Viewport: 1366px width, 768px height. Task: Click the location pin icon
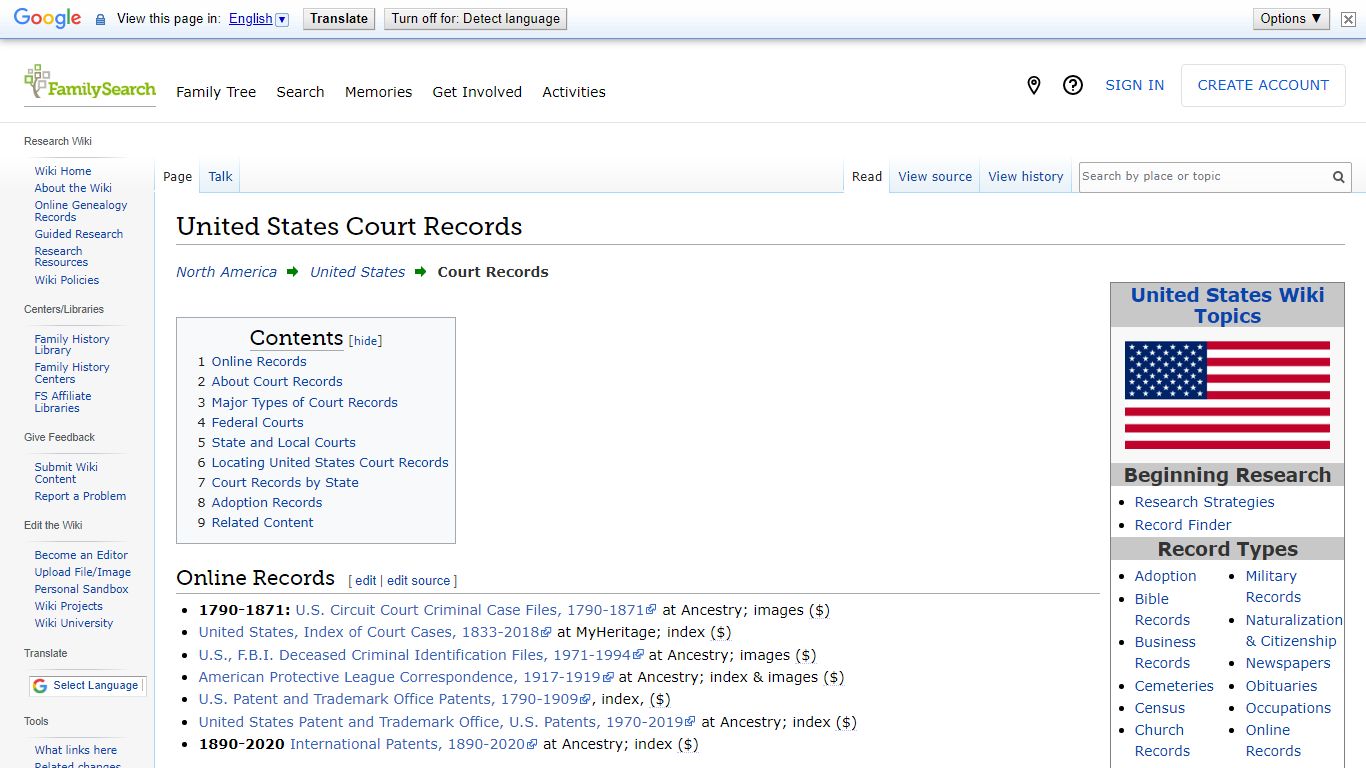coord(1034,86)
